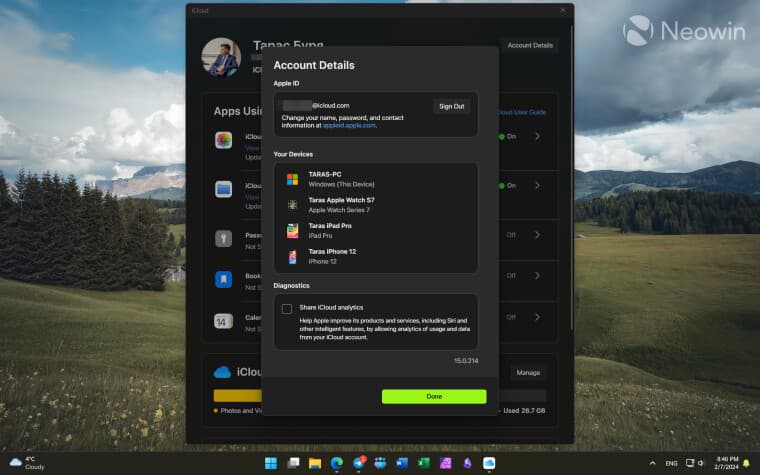
Task: Click the iCloud window vertical scrollbar
Action: 571,177
